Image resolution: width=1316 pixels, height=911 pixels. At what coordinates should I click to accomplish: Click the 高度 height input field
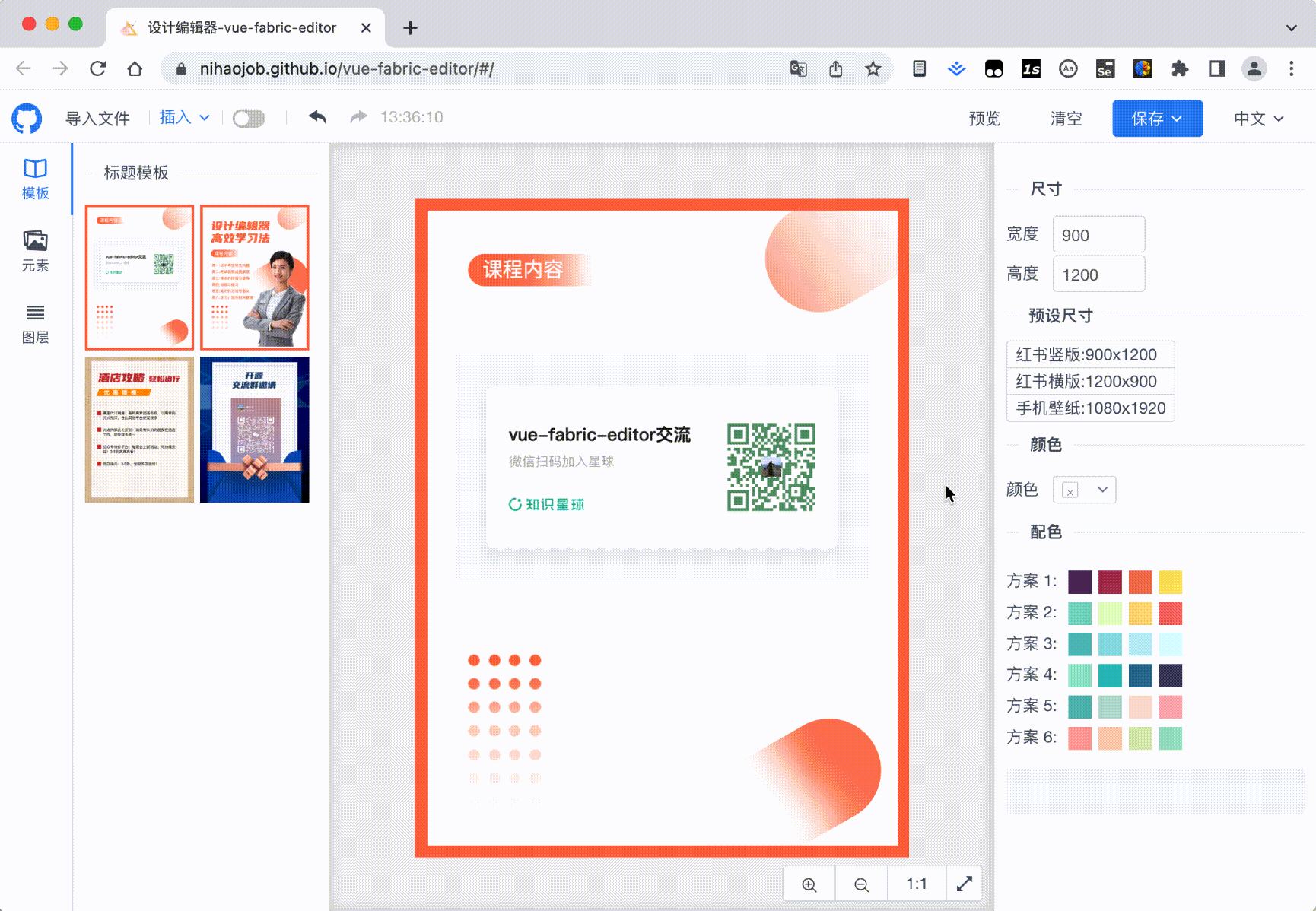click(1098, 275)
